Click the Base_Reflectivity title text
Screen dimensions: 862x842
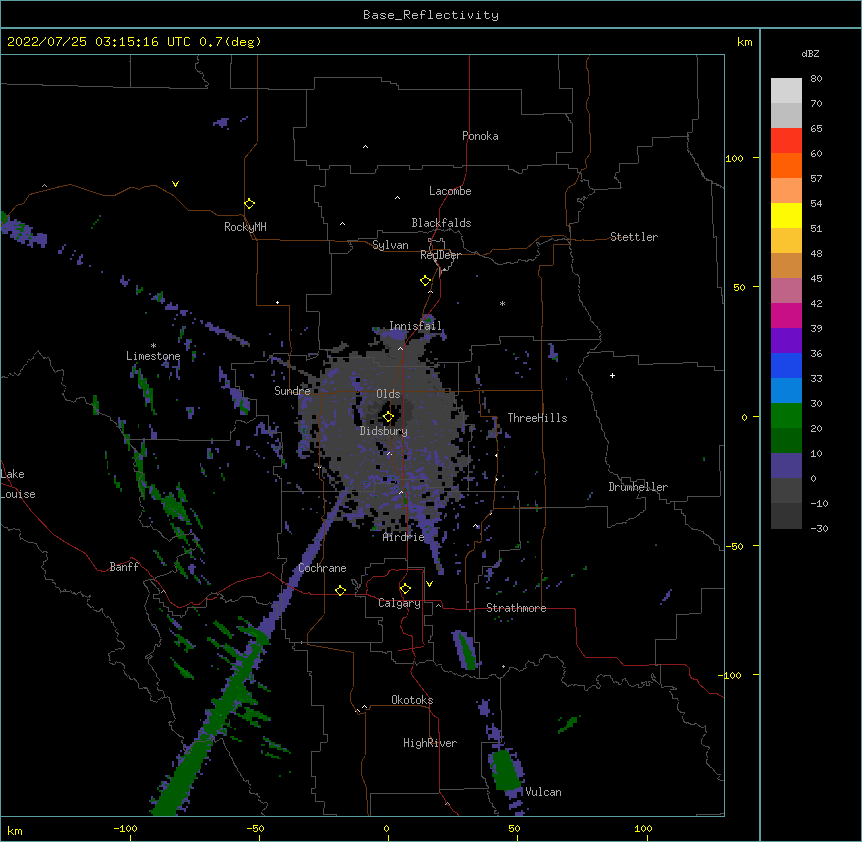(431, 15)
